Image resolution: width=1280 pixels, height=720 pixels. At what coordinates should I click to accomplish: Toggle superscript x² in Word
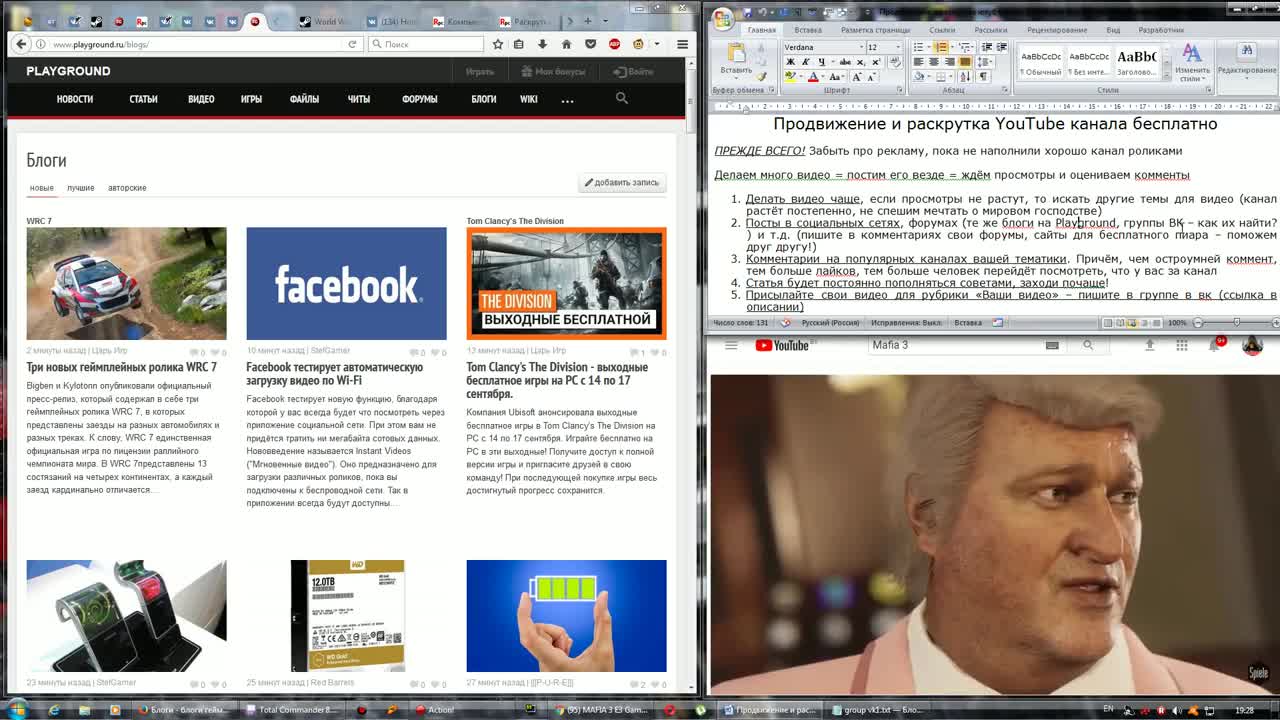click(x=876, y=62)
